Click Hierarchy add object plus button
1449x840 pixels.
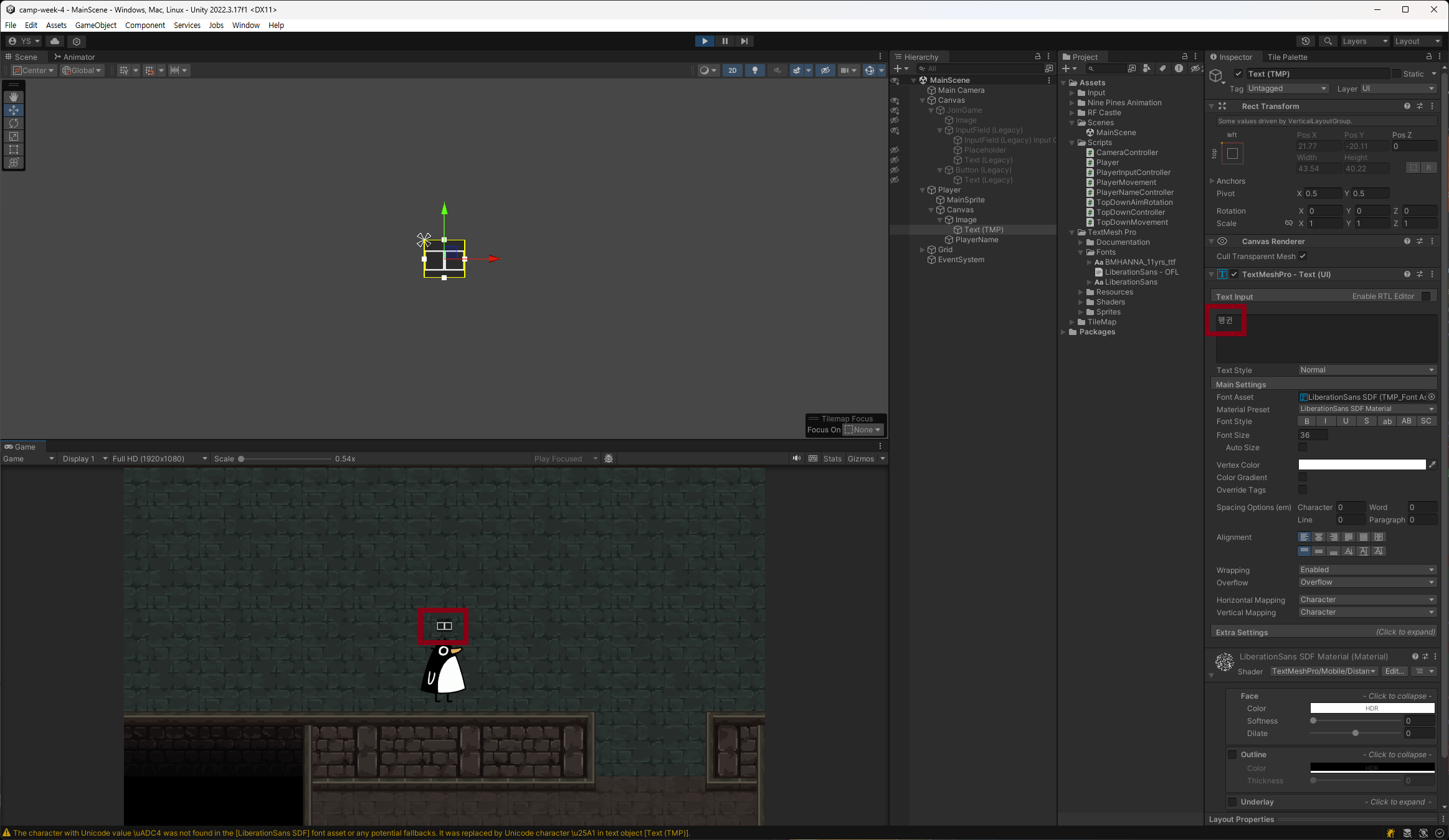901,68
